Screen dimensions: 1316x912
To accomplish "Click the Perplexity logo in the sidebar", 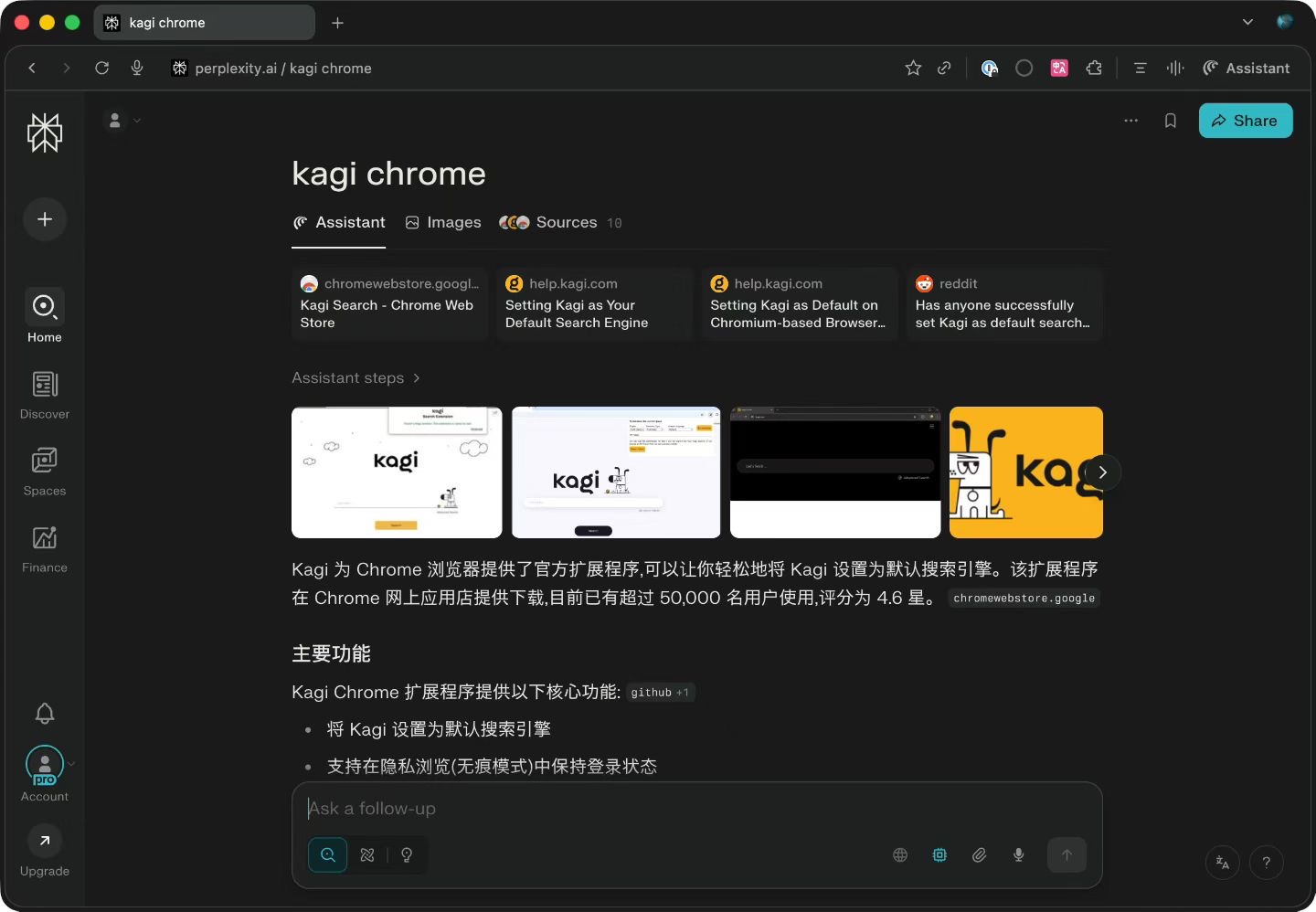I will (x=45, y=133).
